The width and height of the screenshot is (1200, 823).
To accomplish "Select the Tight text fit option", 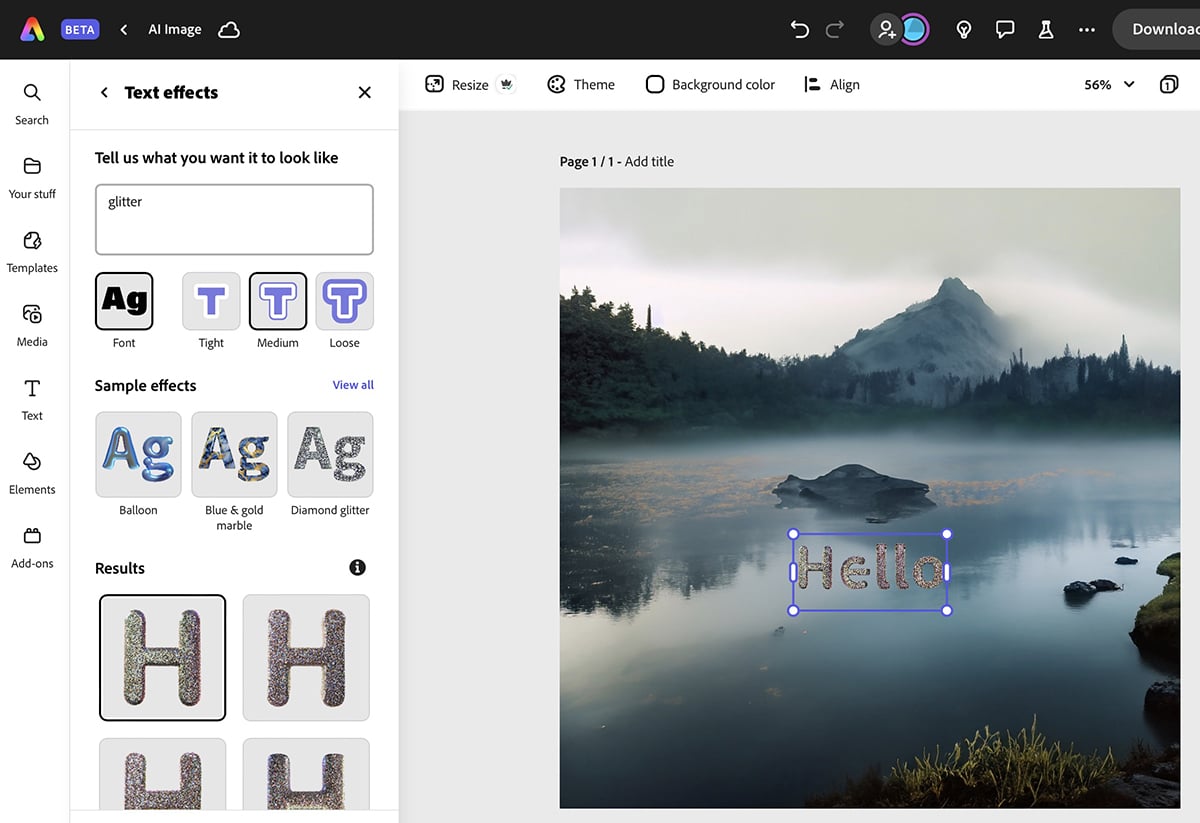I will pyautogui.click(x=211, y=301).
